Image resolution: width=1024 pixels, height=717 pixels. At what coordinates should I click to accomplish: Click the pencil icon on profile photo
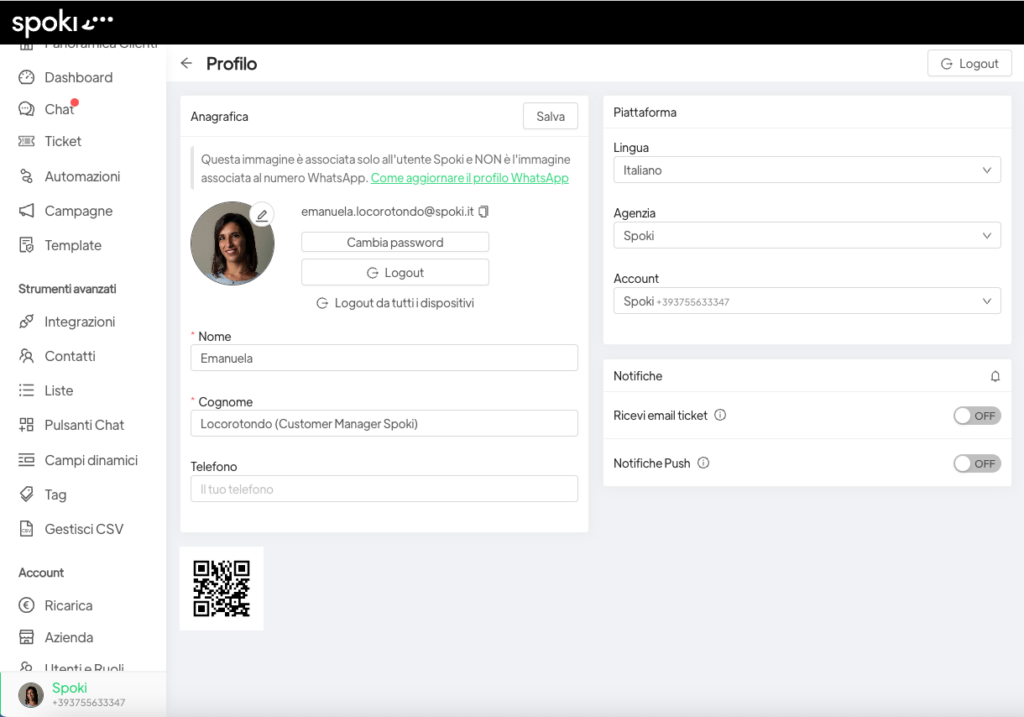click(x=262, y=215)
